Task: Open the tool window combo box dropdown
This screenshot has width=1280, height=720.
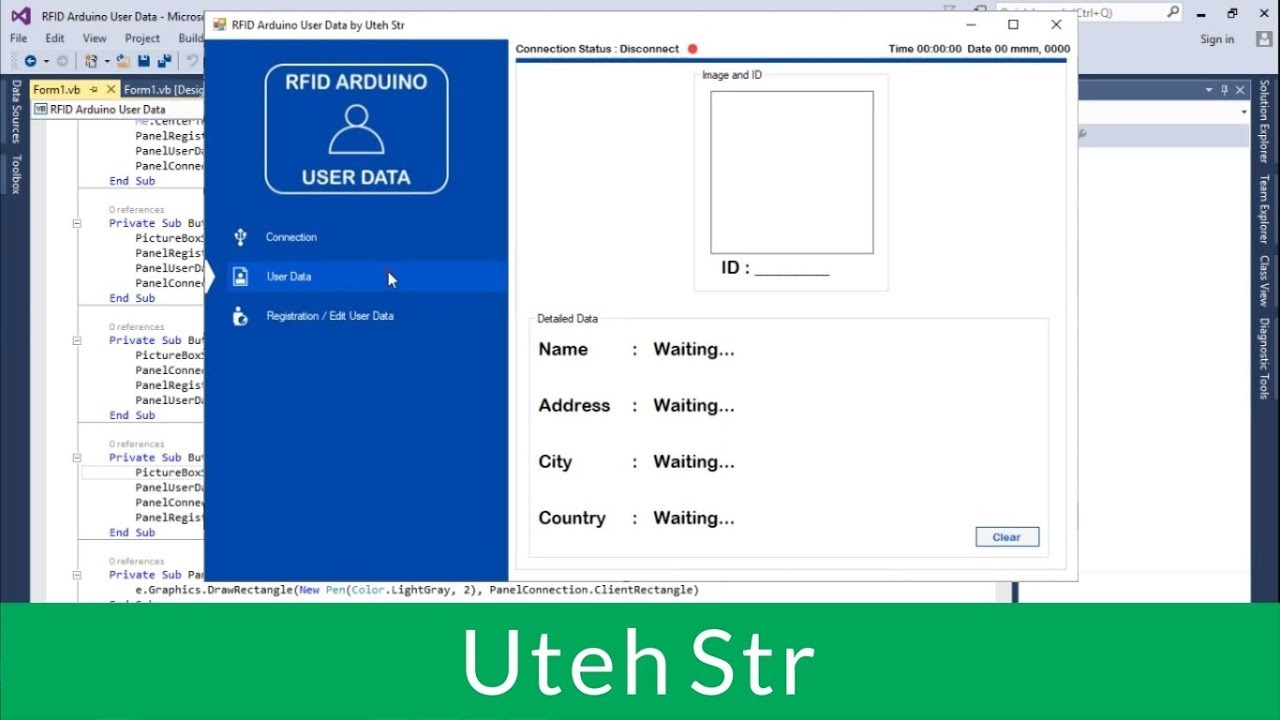Action: click(x=1244, y=112)
